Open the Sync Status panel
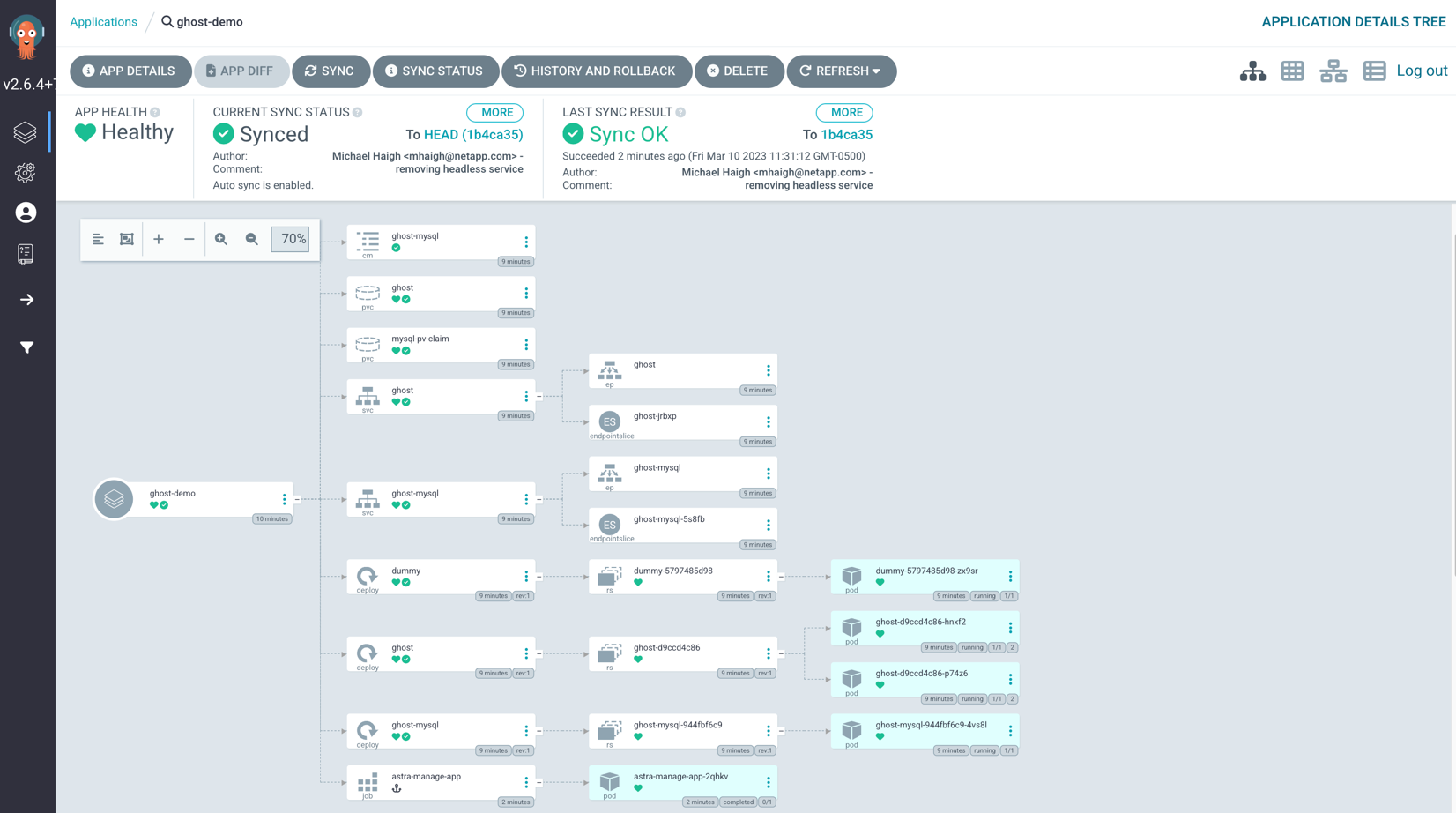Screen dimensions: 1456x813 pyautogui.click(x=435, y=71)
